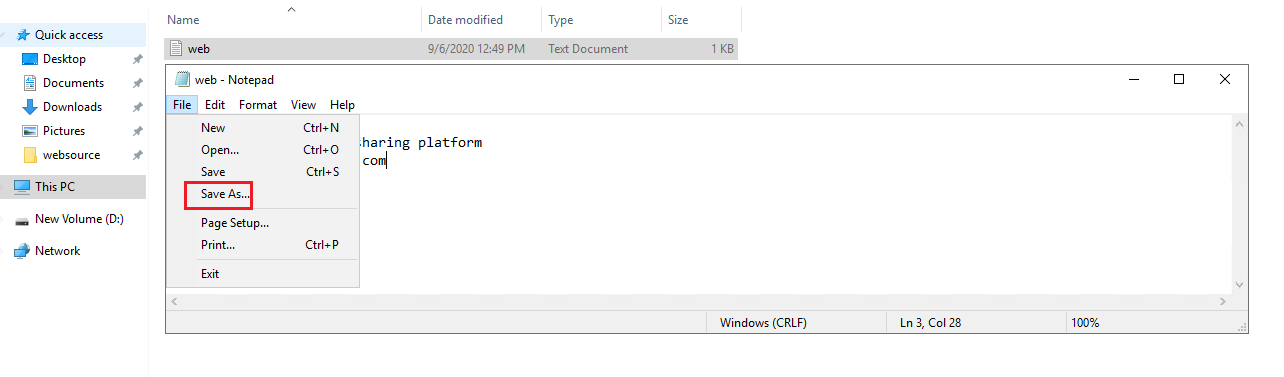This screenshot has height=377, width=1284.
Task: Open the Desktop folder icon in sidebar
Action: point(30,59)
